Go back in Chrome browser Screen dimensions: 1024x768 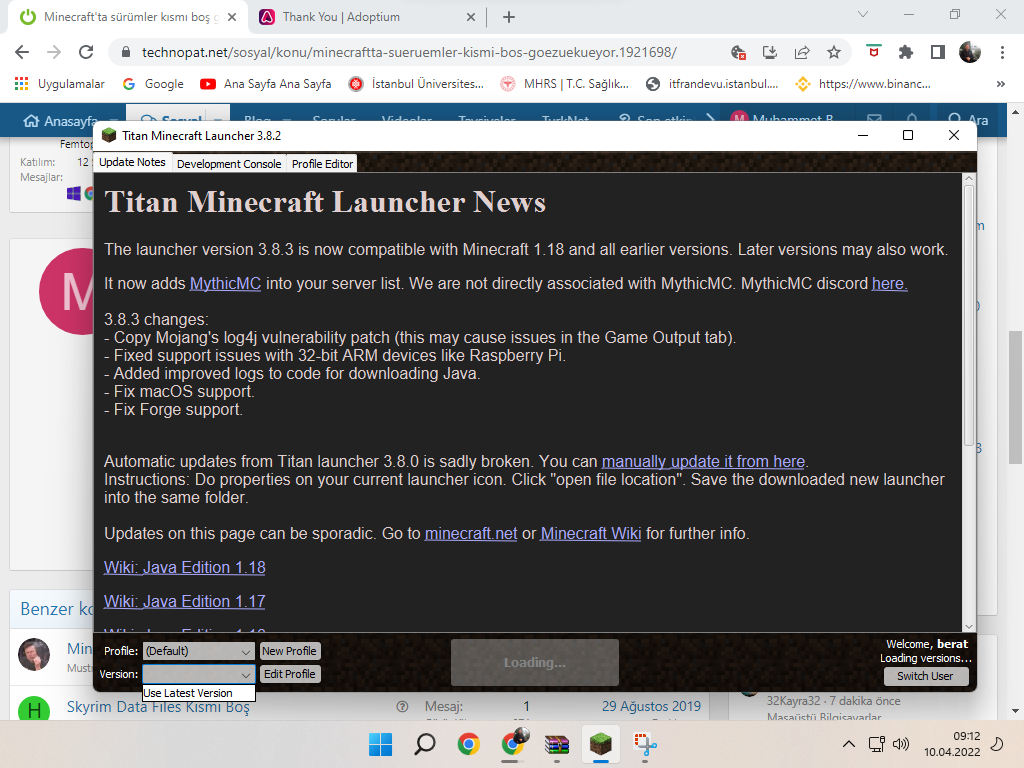[x=22, y=52]
